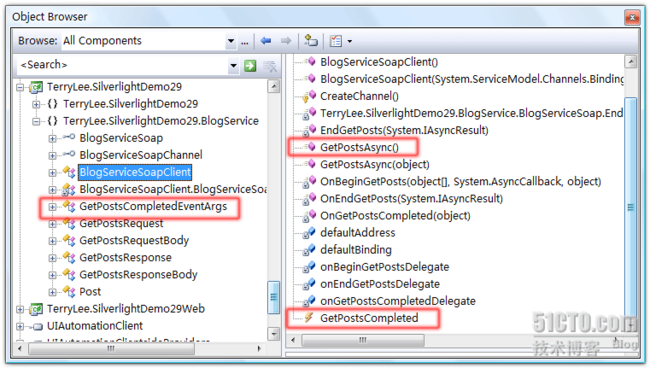Click the left tree scroll down arrow

tap(274, 334)
